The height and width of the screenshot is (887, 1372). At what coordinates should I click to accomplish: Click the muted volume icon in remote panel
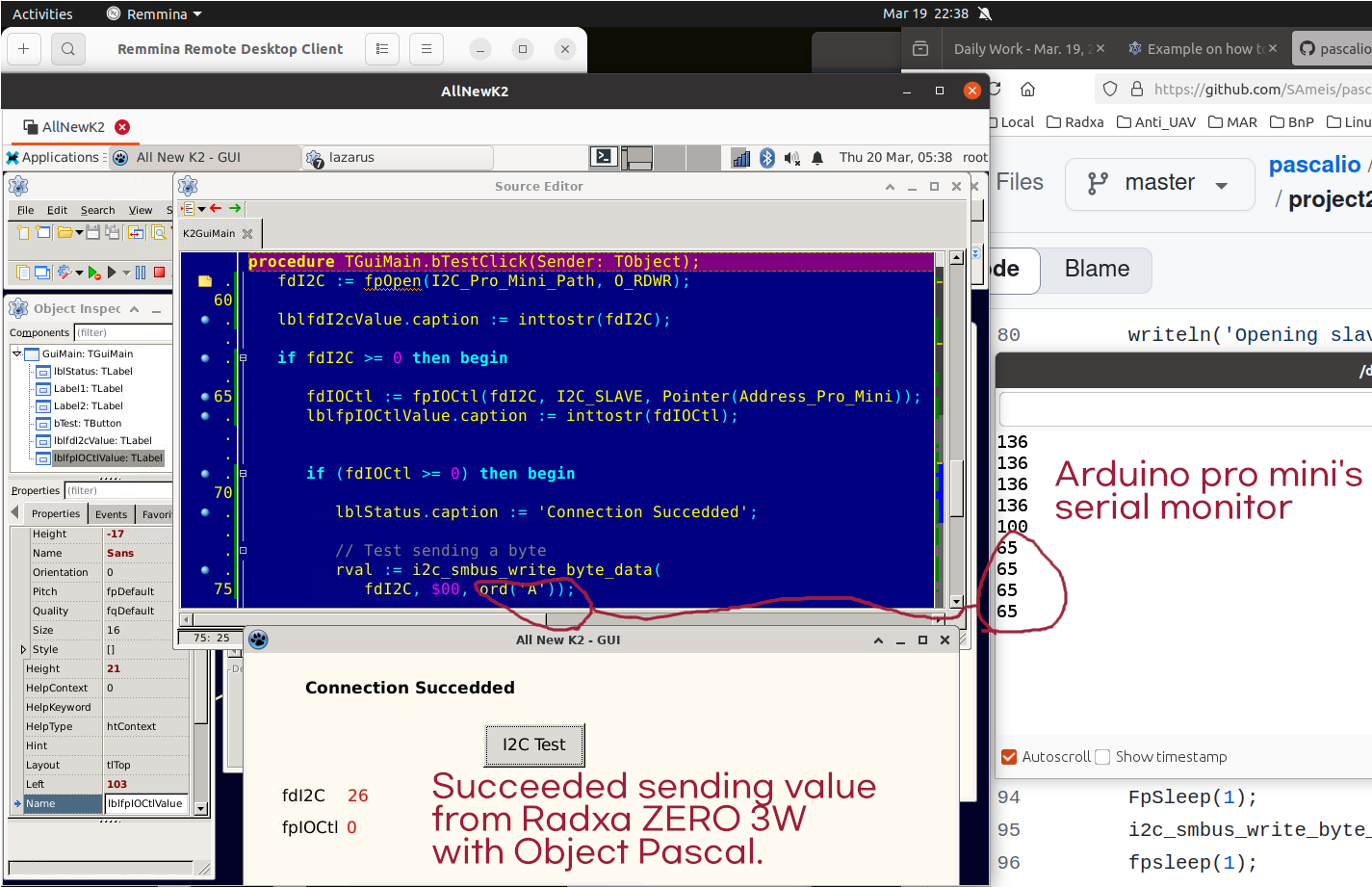[x=791, y=158]
